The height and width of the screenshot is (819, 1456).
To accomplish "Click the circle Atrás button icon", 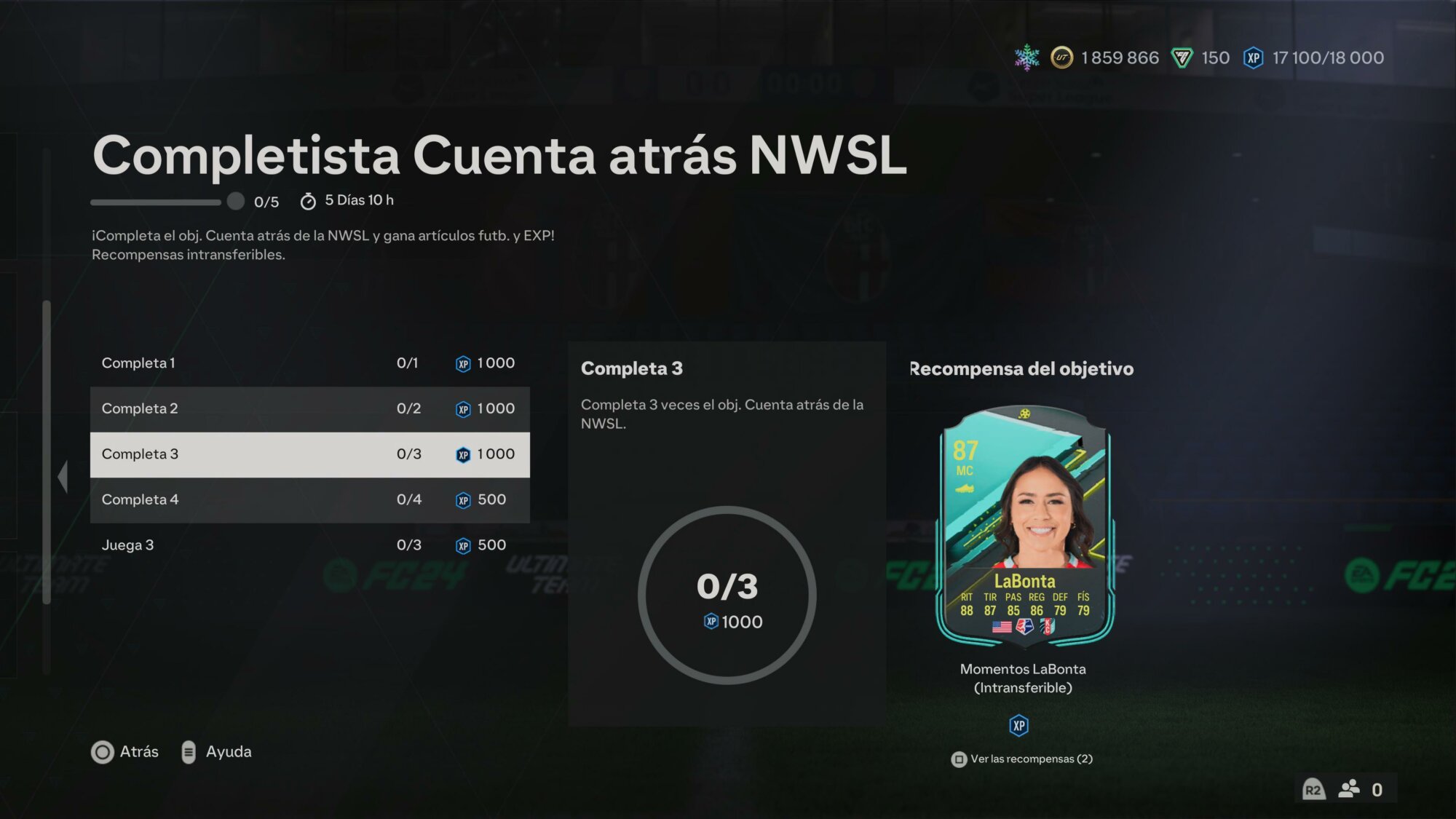I will pyautogui.click(x=103, y=752).
